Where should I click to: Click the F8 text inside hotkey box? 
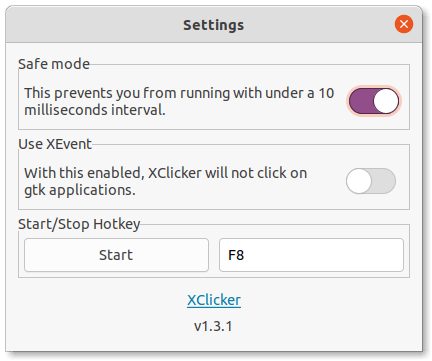coord(236,255)
